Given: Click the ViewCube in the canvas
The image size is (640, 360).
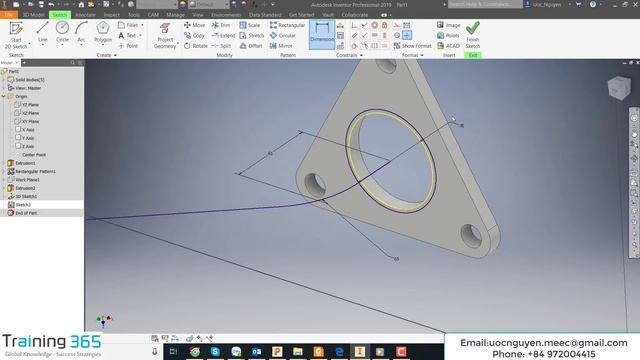Looking at the screenshot, I should click(x=619, y=87).
